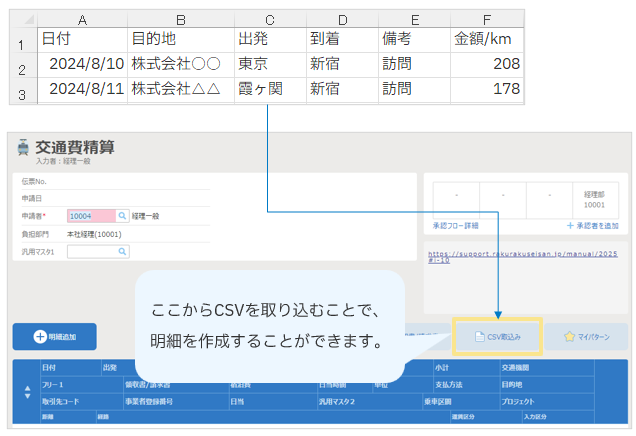The image size is (636, 436).
Task: Click the 明細追加 plus button
Action: pyautogui.click(x=56, y=338)
